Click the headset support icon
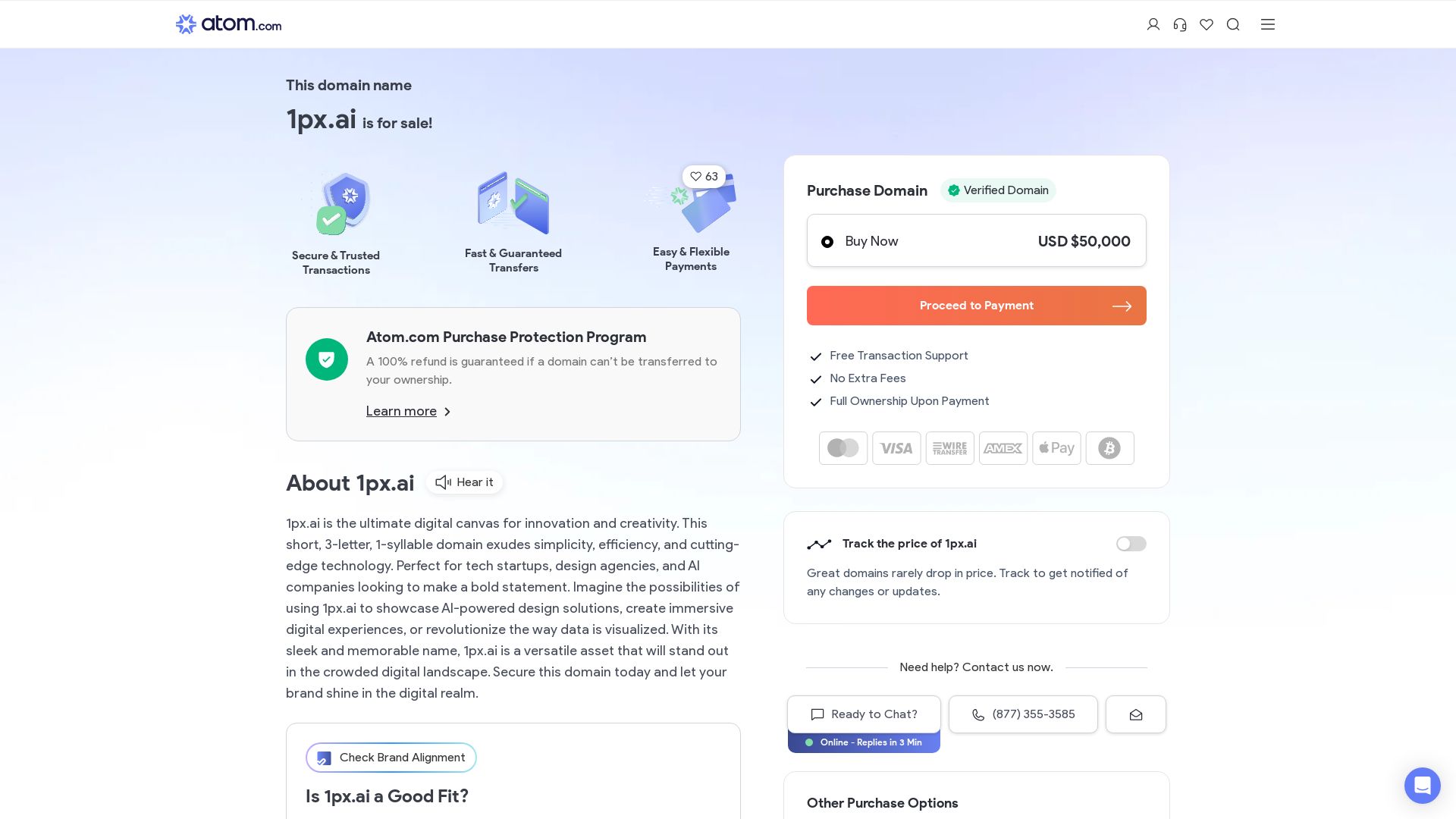Viewport: 1456px width, 819px height. [x=1180, y=24]
